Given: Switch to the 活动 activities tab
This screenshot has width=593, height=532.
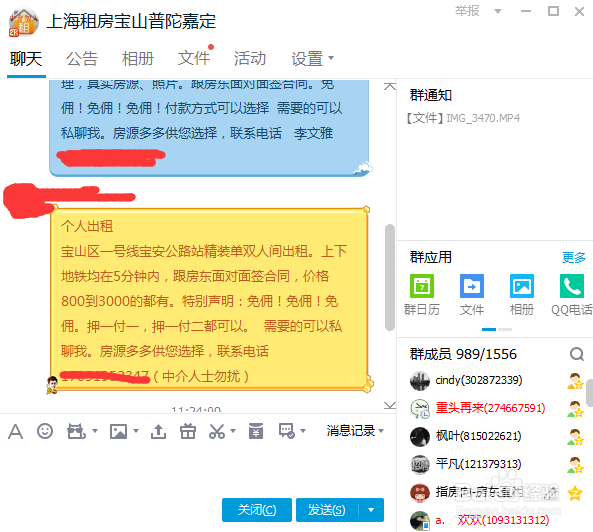Looking at the screenshot, I should (250, 59).
